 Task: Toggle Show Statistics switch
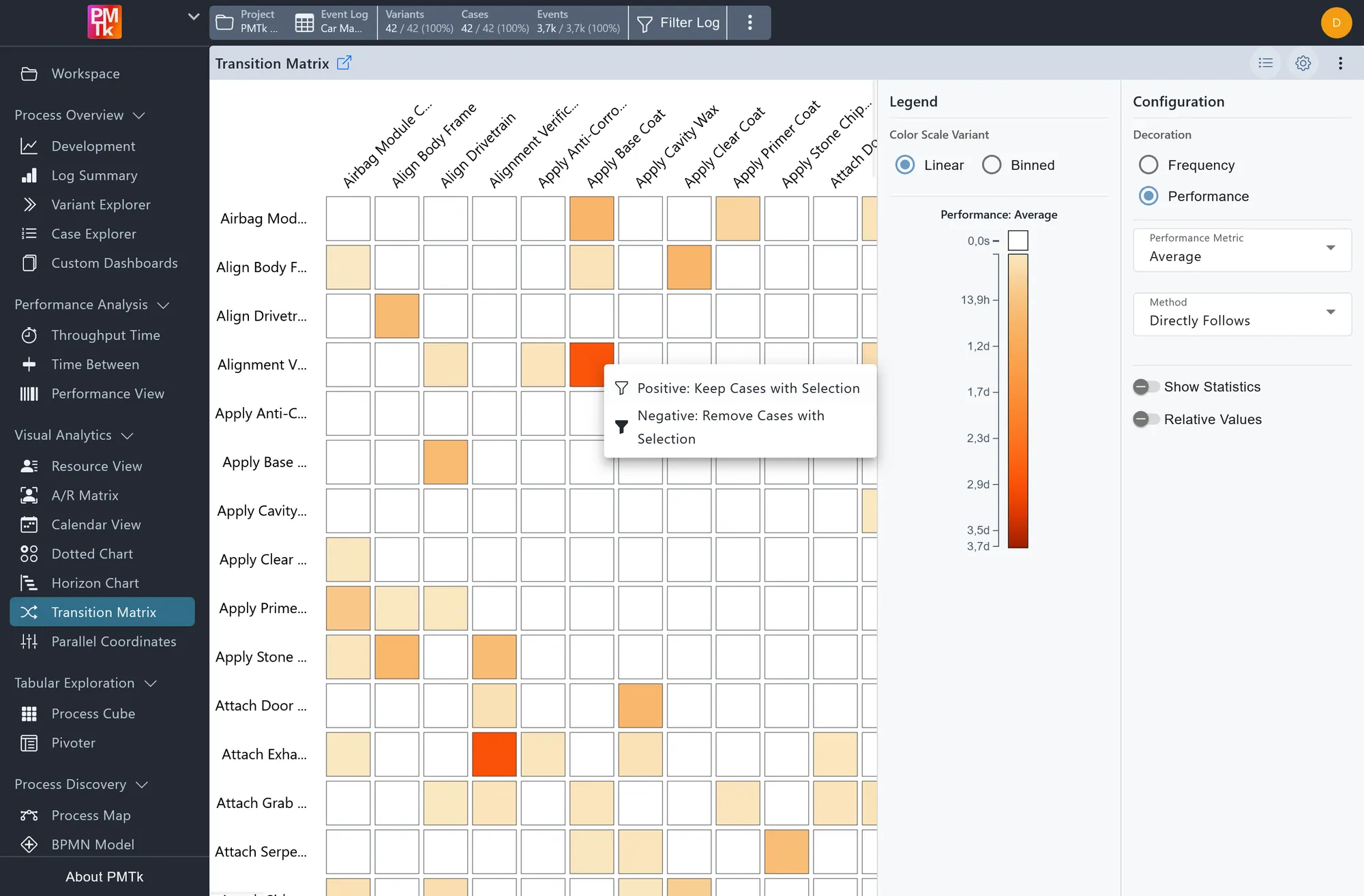pos(1145,387)
